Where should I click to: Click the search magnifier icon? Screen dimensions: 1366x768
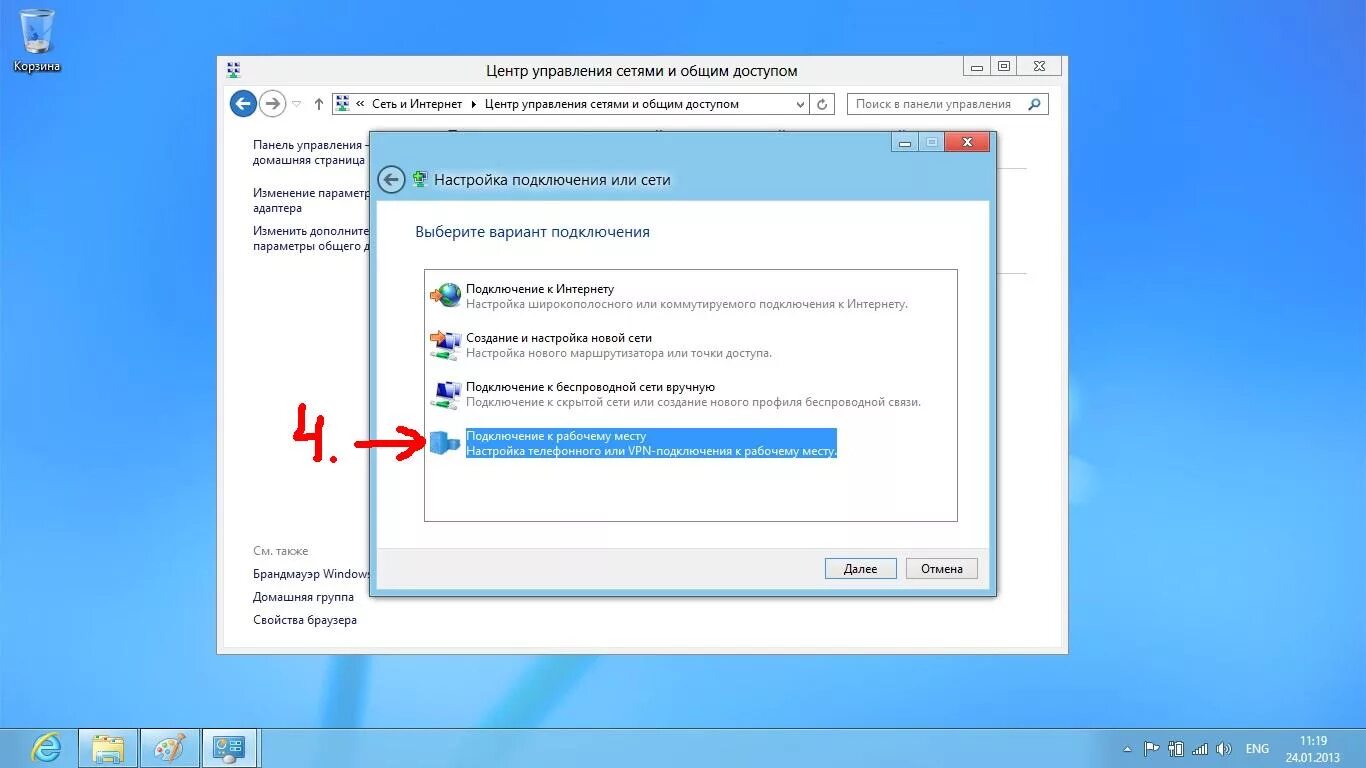point(1035,103)
